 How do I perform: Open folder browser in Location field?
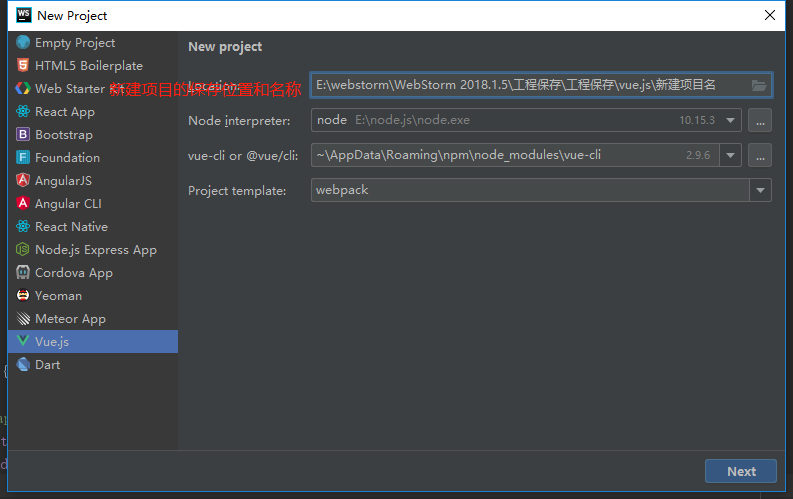pyautogui.click(x=759, y=85)
